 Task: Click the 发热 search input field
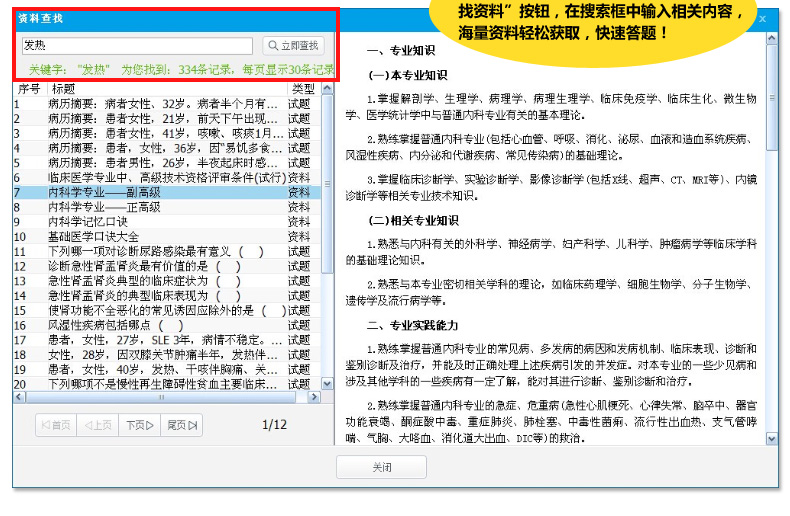[137, 46]
